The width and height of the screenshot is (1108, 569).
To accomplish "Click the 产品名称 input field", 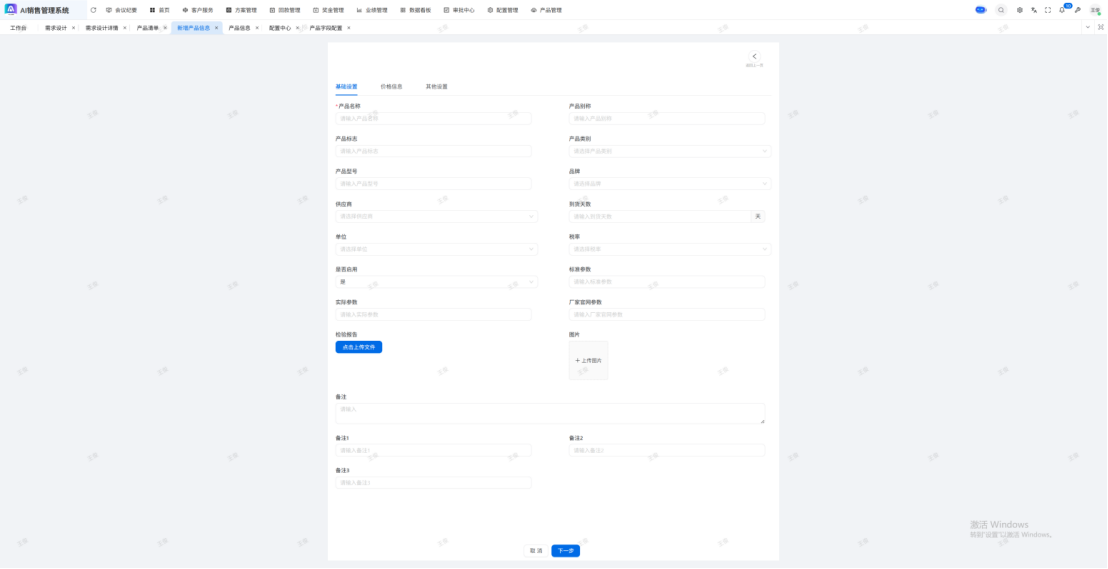I will (433, 118).
